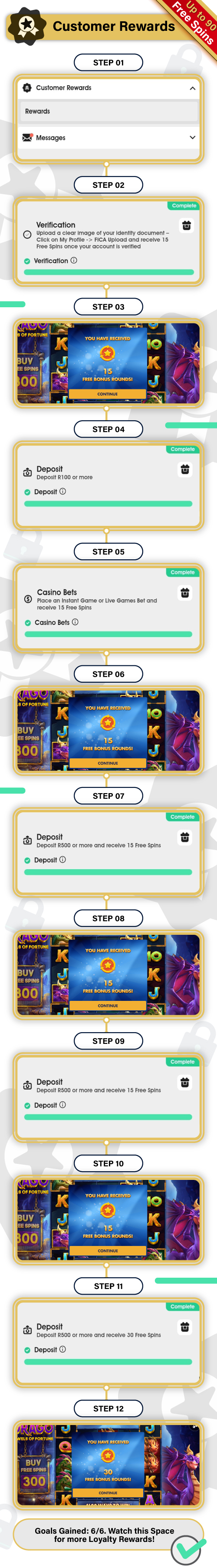Collapse the Customer Rewards section chevron
This screenshot has height=1568, width=217.
pyautogui.click(x=193, y=88)
